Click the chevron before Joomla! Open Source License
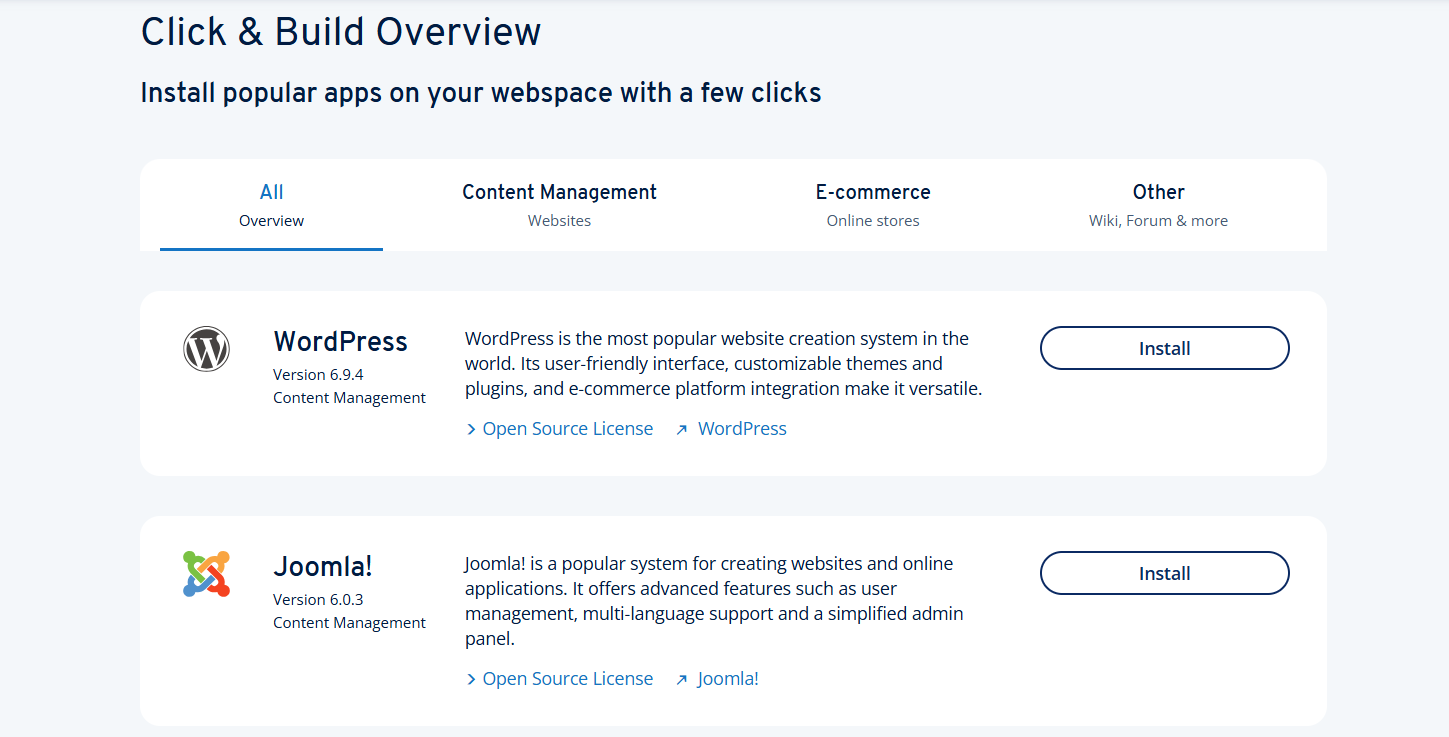The image size is (1449, 737). pos(471,679)
